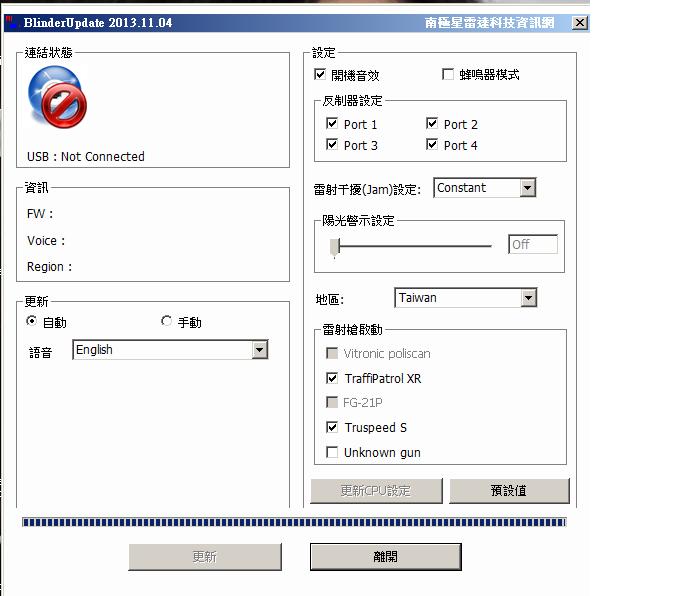Viewport: 683px width, 596px height.
Task: Click the USB not-connected globe icon
Action: [x=58, y=102]
